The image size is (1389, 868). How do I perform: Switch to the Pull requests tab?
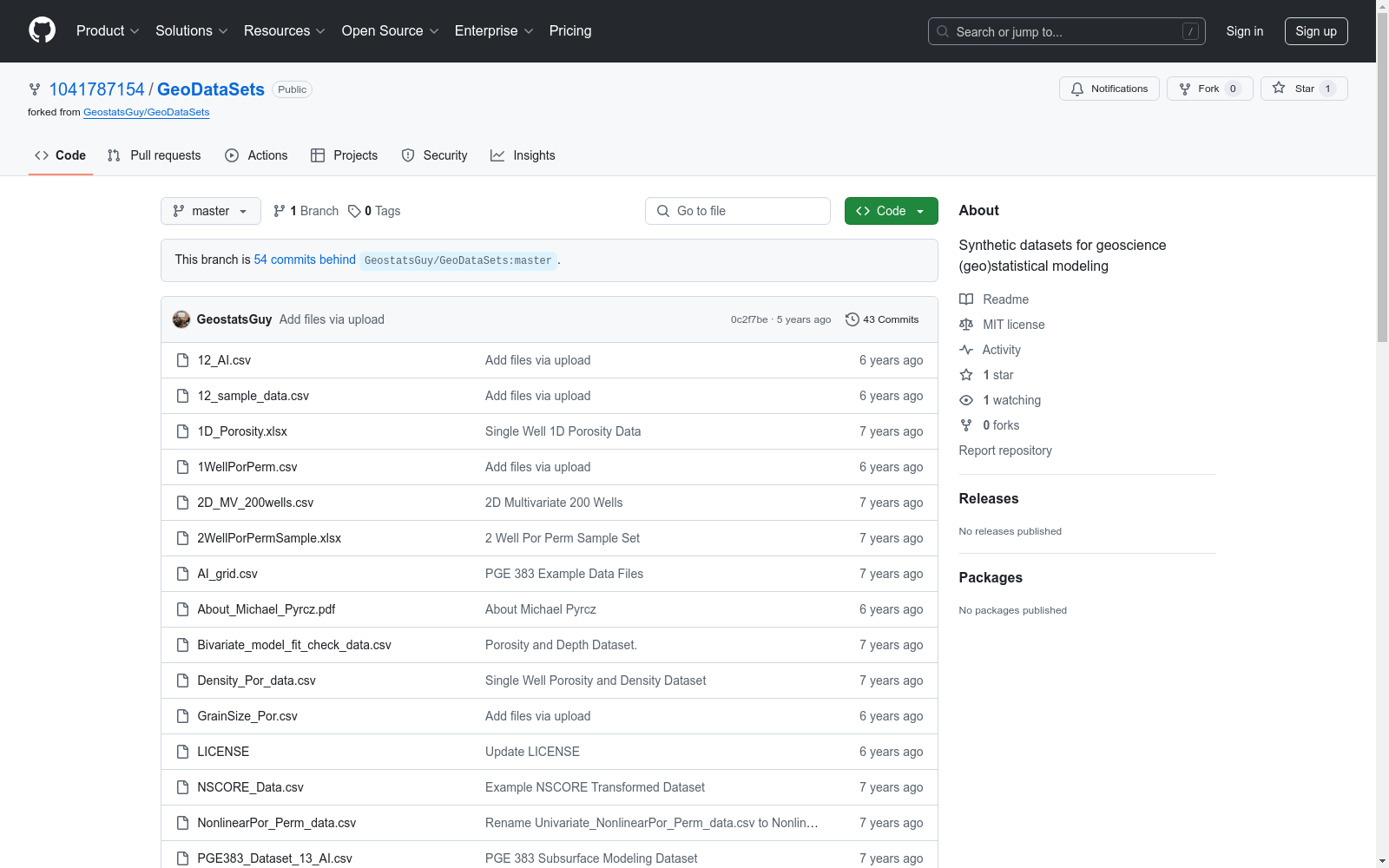click(x=154, y=155)
